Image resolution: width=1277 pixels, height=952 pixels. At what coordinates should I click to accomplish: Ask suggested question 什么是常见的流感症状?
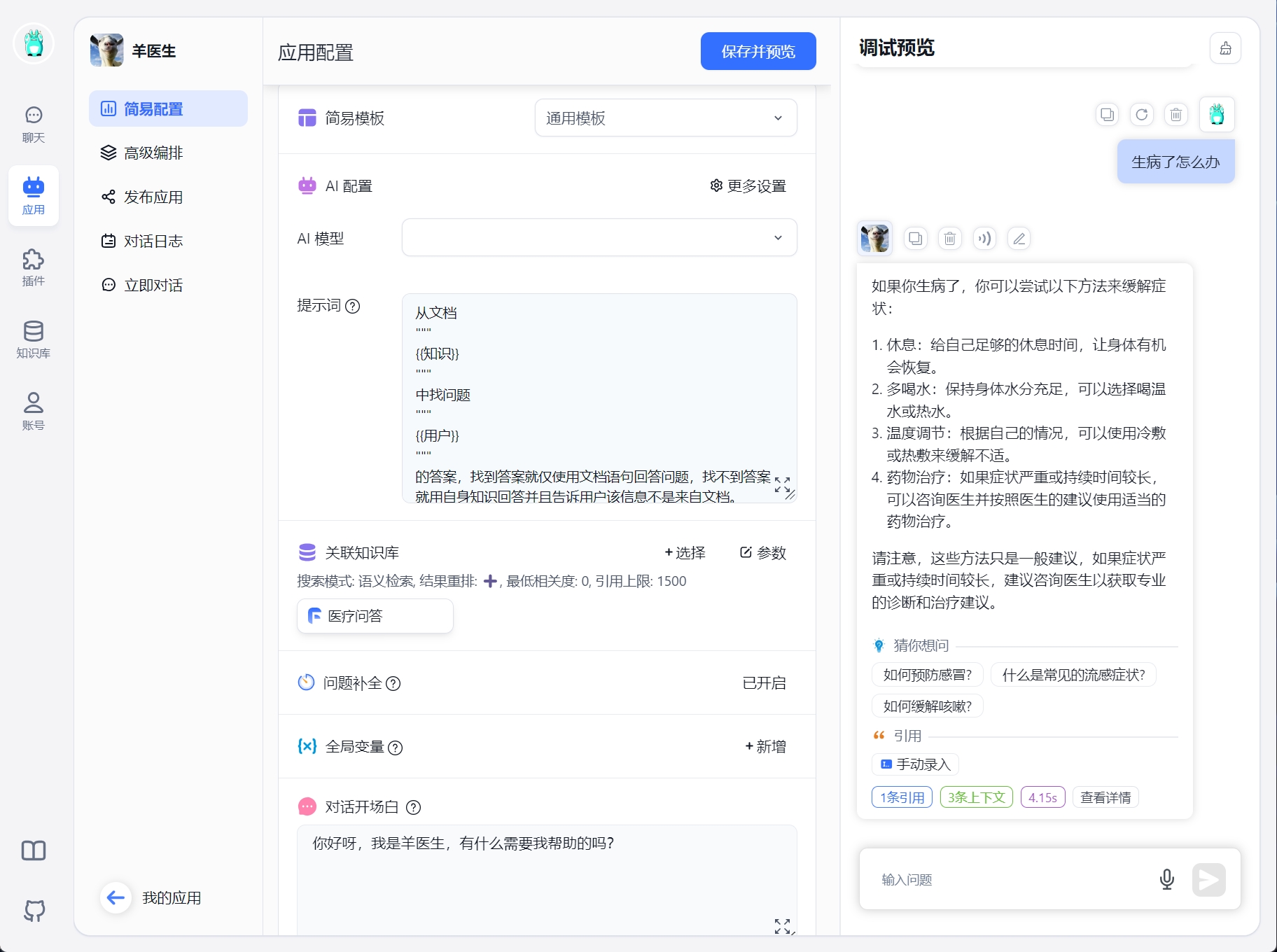tap(1073, 675)
